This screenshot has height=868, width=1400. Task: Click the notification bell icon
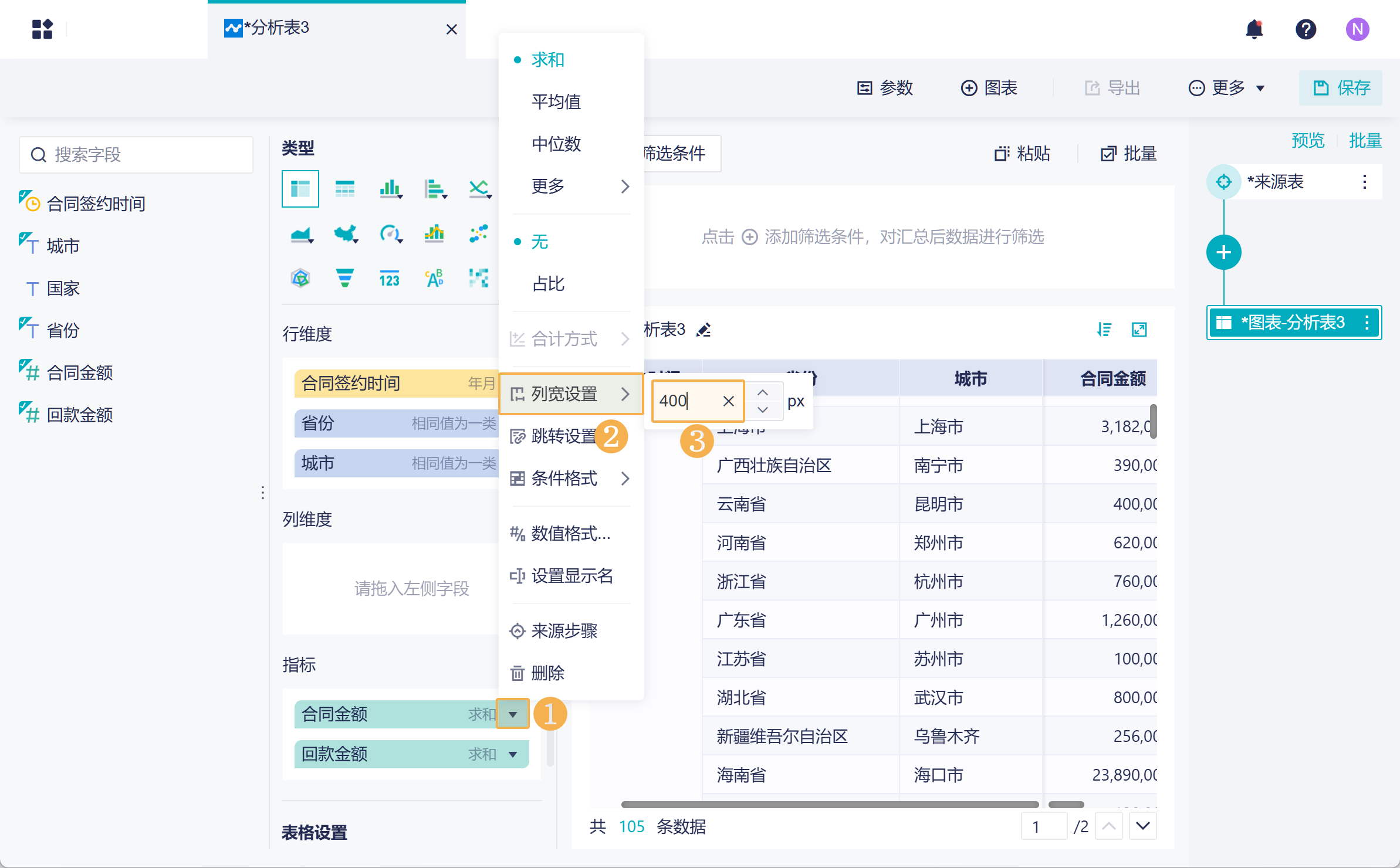pos(1254,29)
